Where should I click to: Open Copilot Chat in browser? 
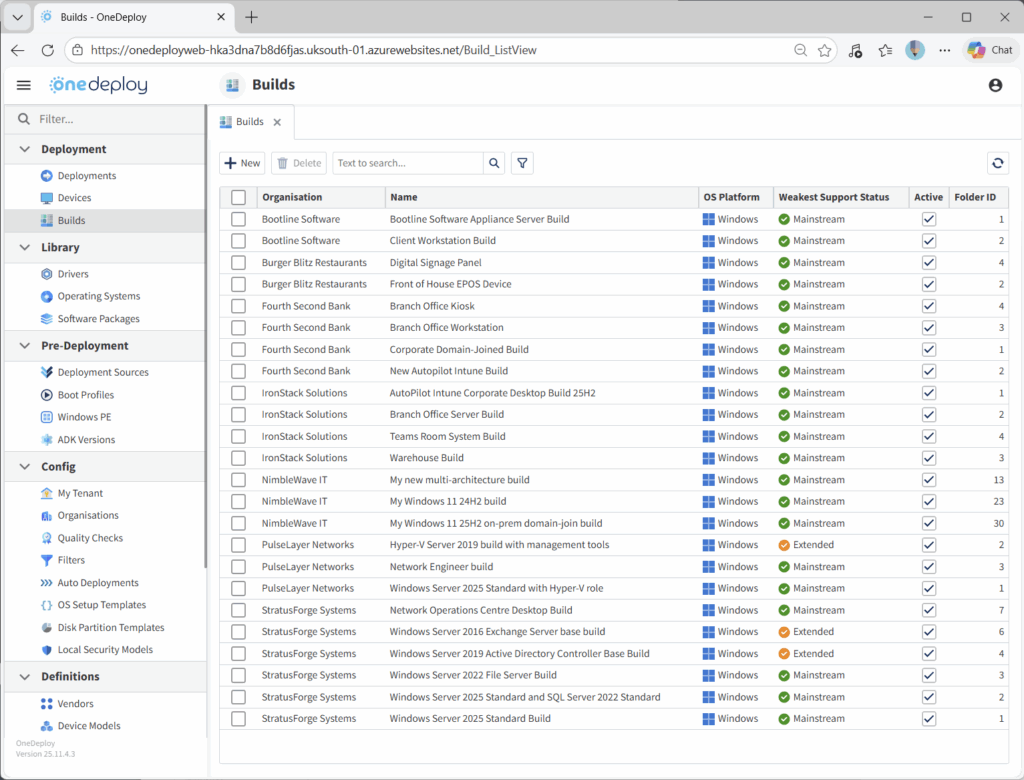click(x=990, y=50)
